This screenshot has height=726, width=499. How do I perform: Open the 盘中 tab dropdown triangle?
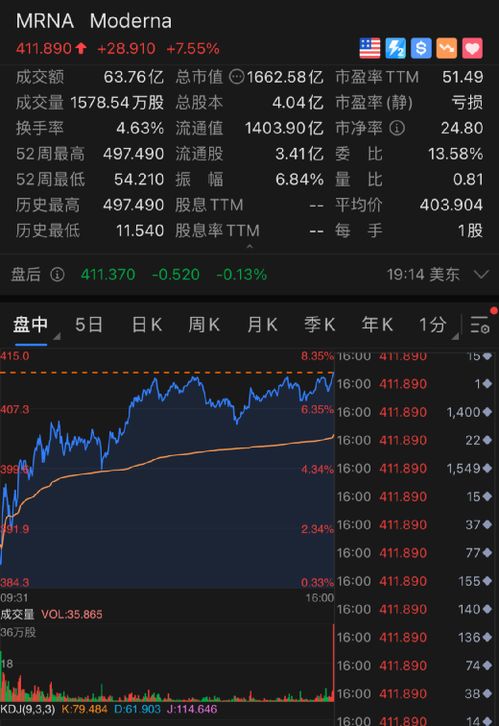click(x=56, y=336)
